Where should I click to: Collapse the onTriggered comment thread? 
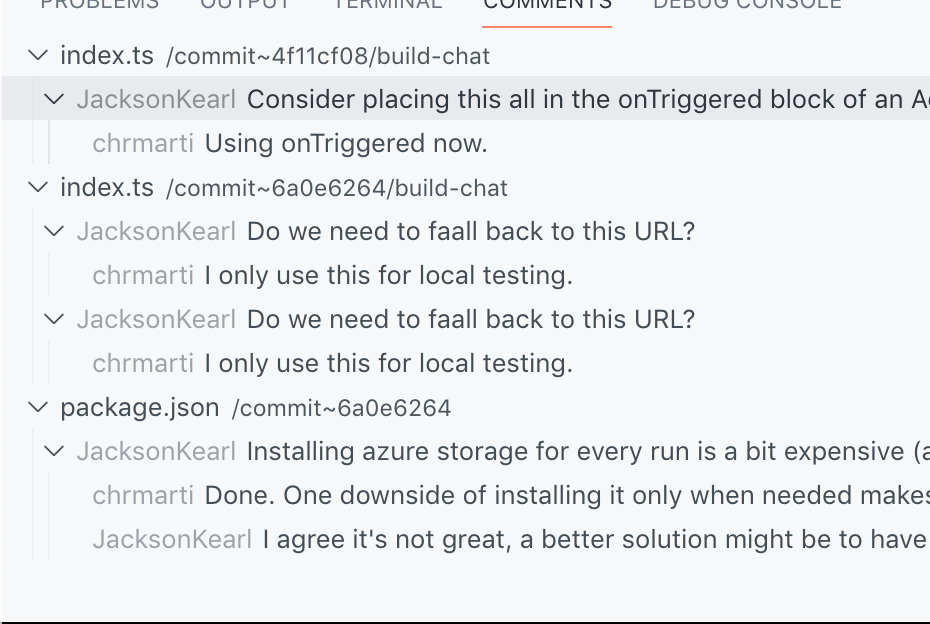[53, 99]
